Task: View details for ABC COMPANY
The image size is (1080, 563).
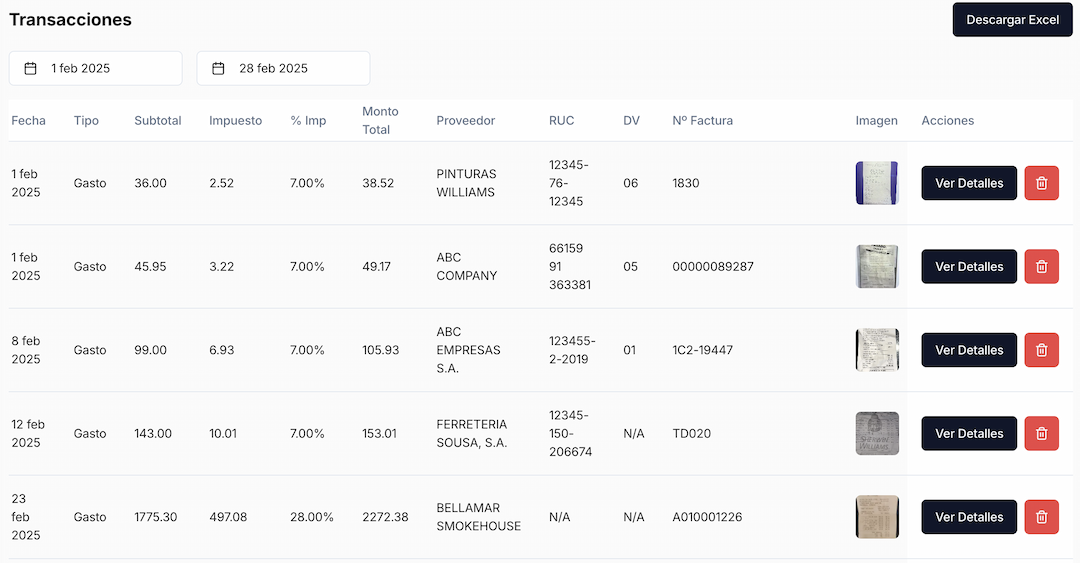Action: [x=969, y=267]
